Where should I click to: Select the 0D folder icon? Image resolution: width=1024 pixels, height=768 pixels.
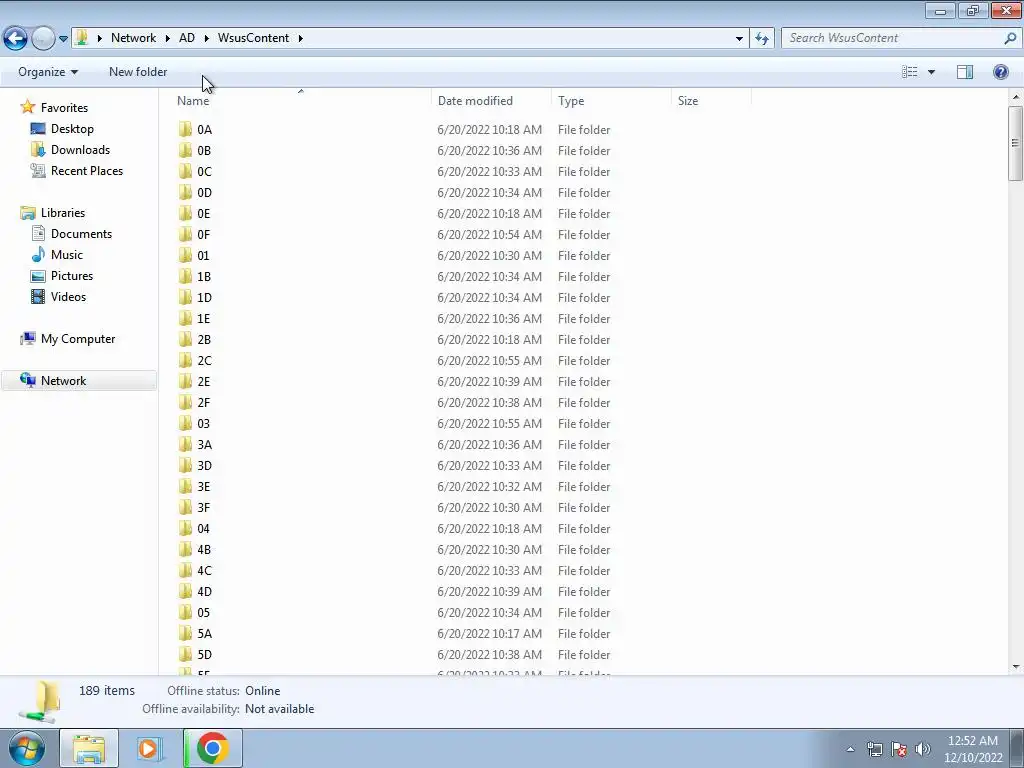tap(185, 193)
